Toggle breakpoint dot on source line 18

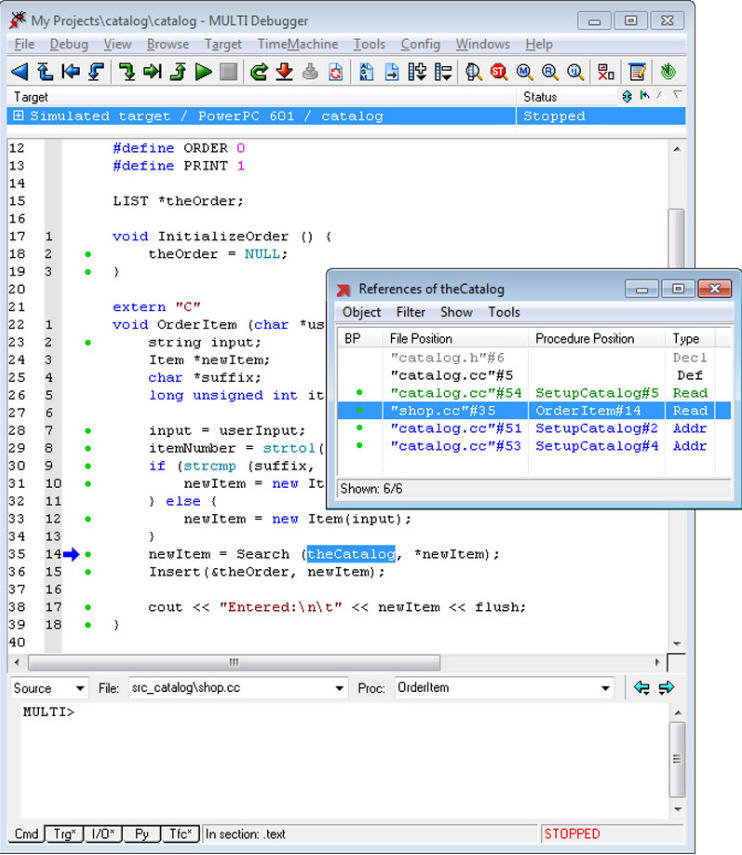coord(88,254)
